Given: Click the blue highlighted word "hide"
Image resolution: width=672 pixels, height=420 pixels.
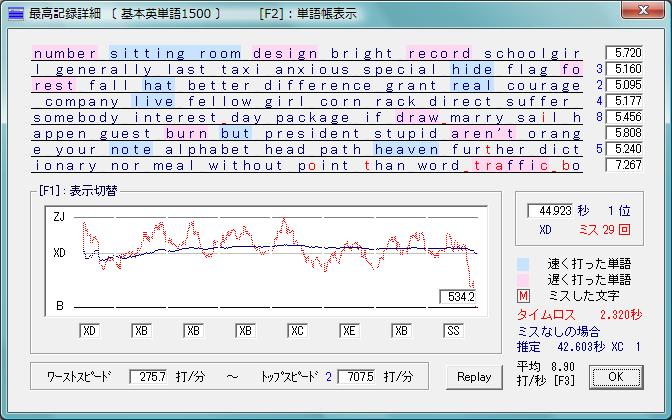Looking at the screenshot, I should coord(472,69).
